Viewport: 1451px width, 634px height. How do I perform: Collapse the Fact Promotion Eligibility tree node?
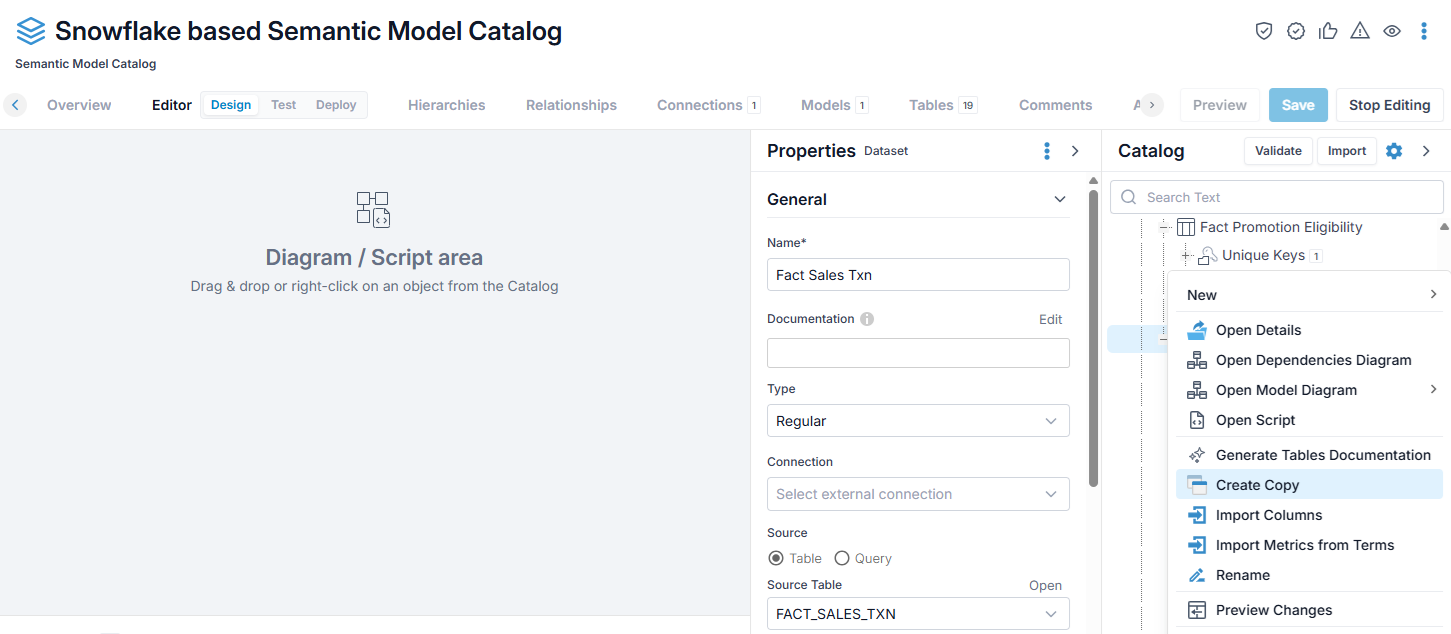(1165, 228)
